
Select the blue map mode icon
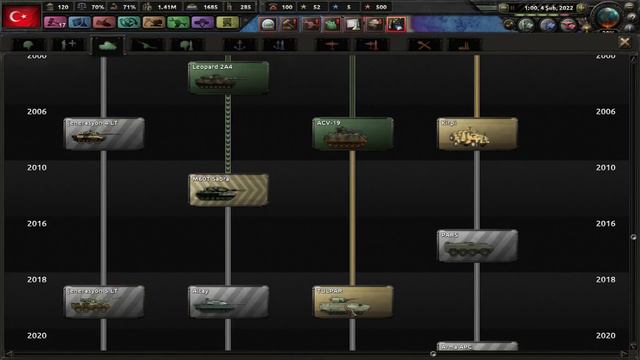click(x=547, y=25)
